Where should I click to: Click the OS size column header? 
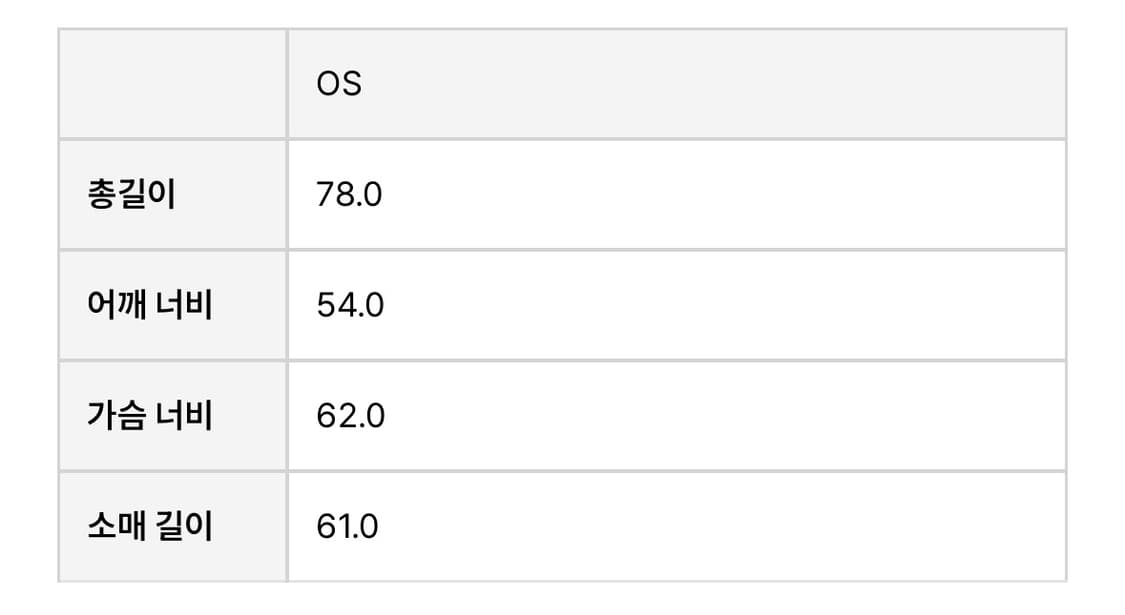(x=339, y=85)
